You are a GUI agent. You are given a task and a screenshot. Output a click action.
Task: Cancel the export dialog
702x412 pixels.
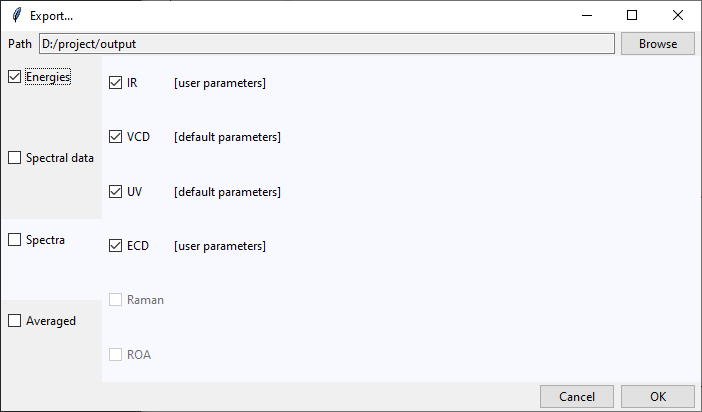tap(577, 396)
